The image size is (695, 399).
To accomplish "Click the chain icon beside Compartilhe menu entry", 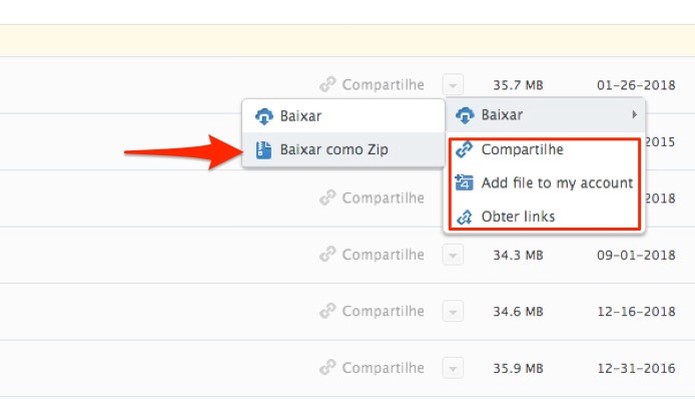I will pyautogui.click(x=464, y=150).
